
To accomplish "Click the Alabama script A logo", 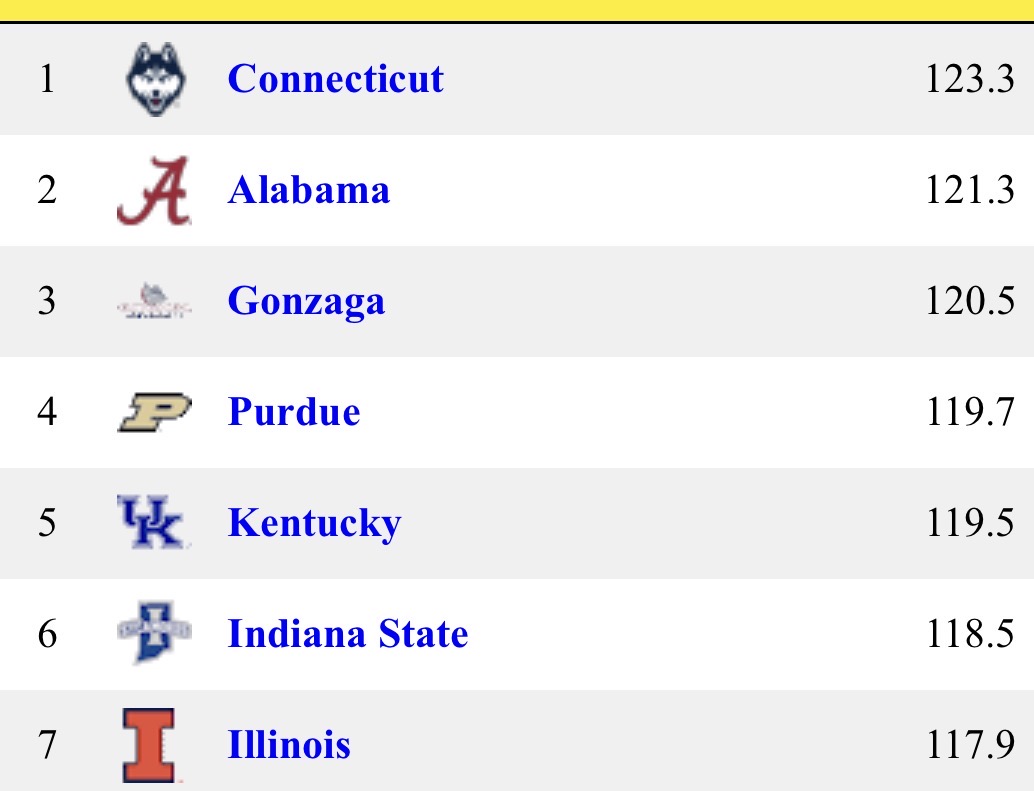I will tap(153, 190).
